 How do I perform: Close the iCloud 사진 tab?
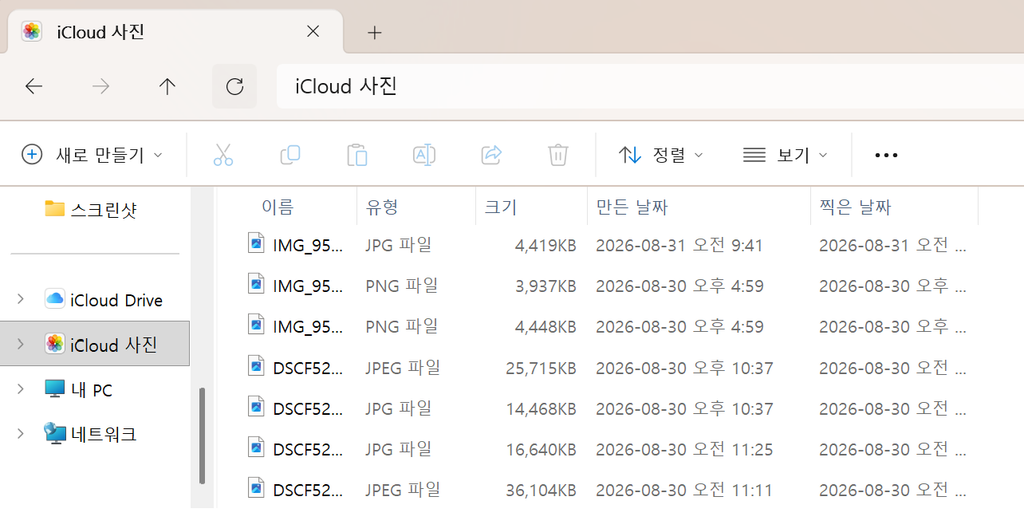(x=313, y=31)
